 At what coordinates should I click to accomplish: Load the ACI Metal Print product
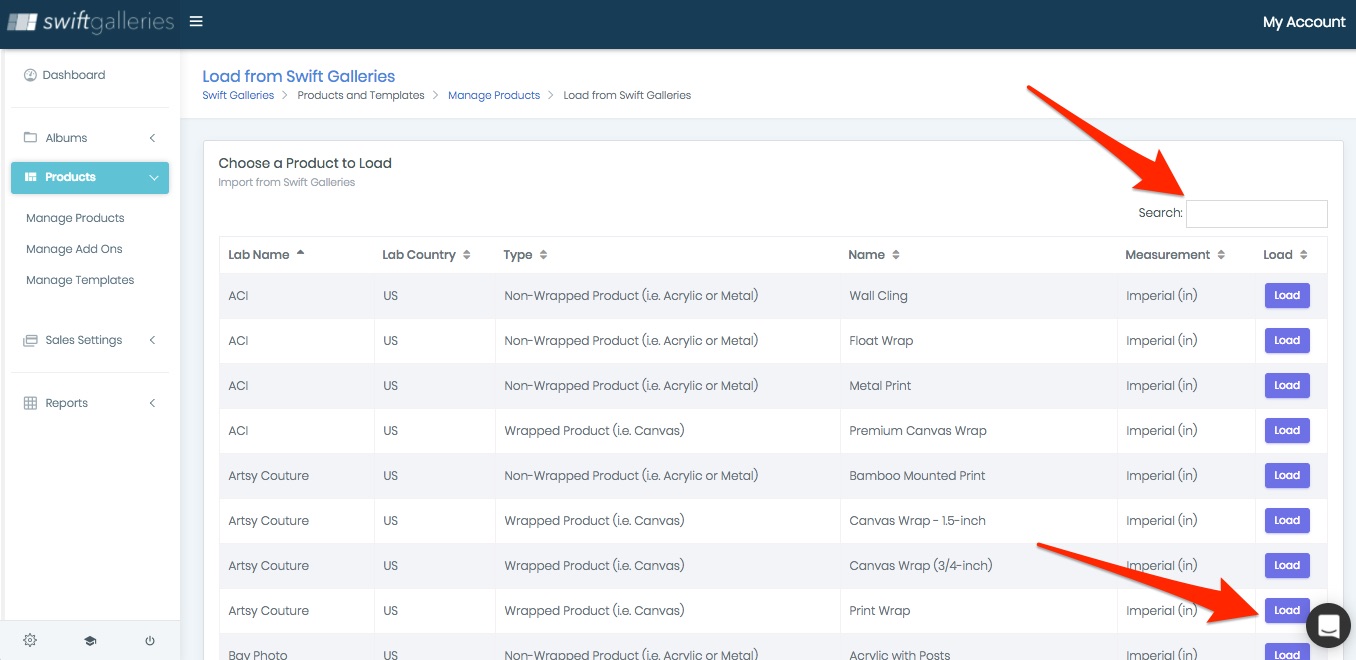(x=1287, y=386)
